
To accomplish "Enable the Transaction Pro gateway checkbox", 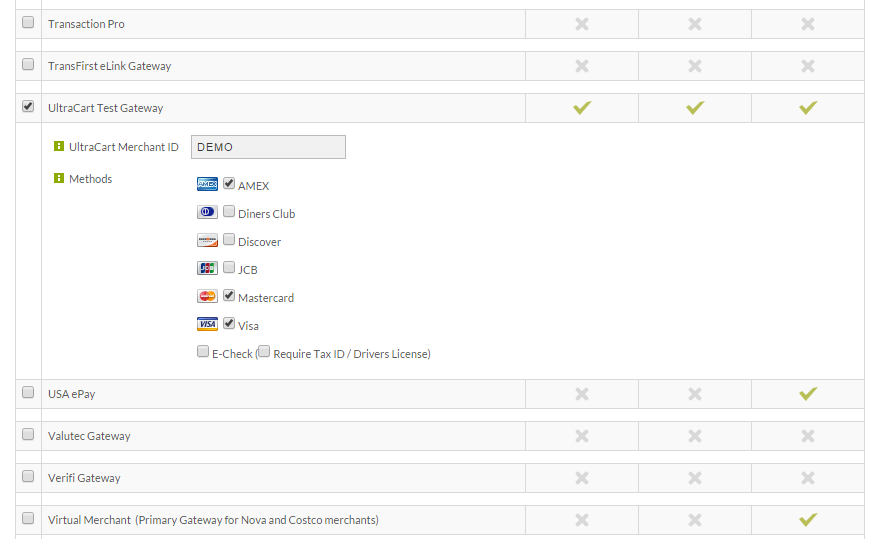I will click(x=28, y=22).
